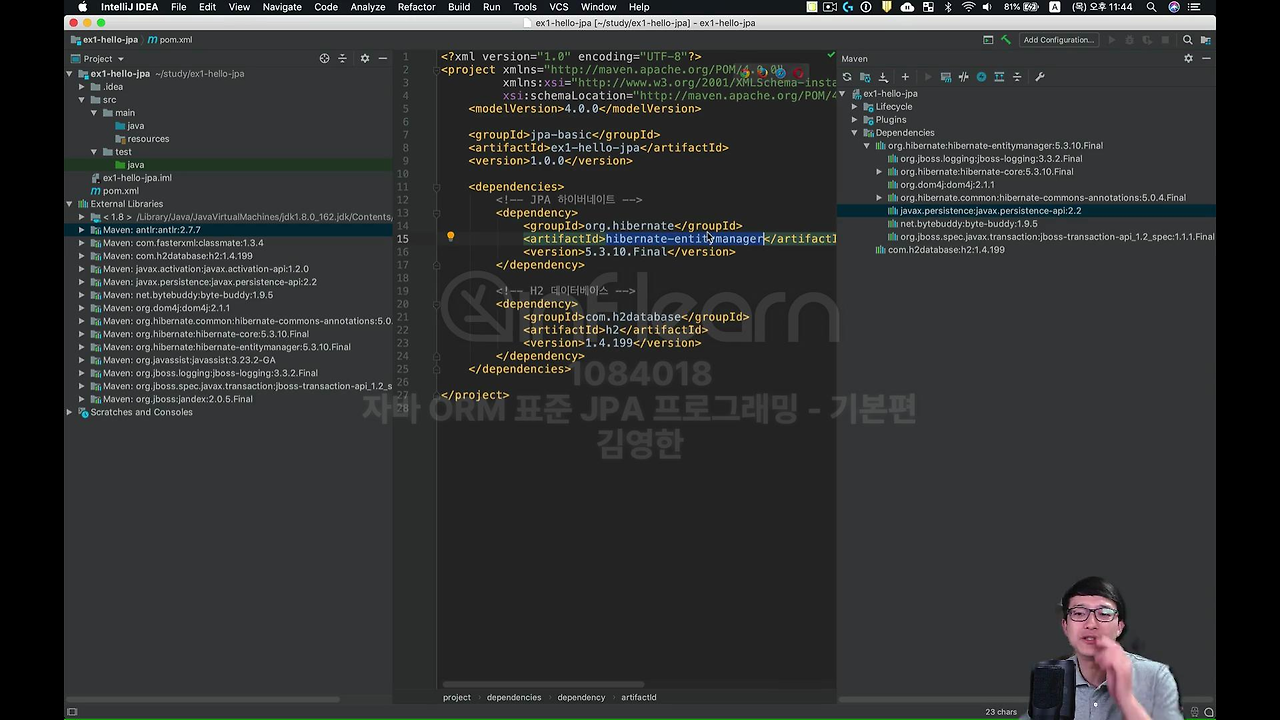
Task: Open the Analyze menu
Action: pos(368,7)
